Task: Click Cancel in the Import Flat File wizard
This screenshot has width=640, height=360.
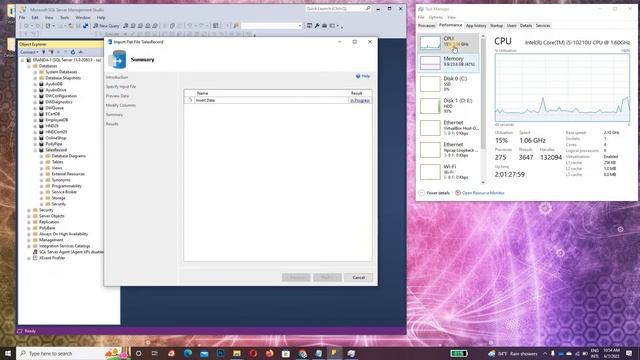Action: point(358,278)
